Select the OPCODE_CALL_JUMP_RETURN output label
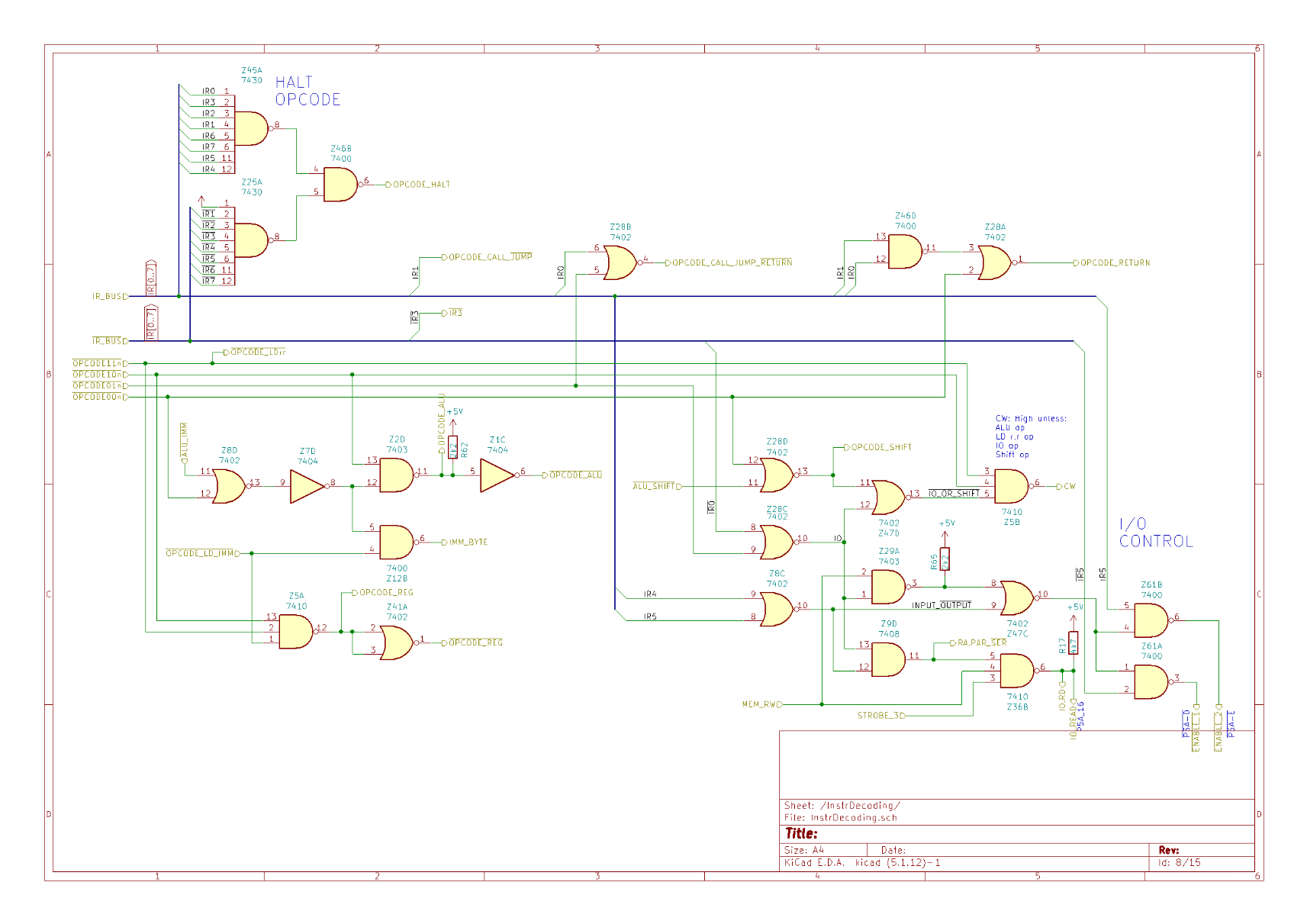The height and width of the screenshot is (924, 1307). 731,263
